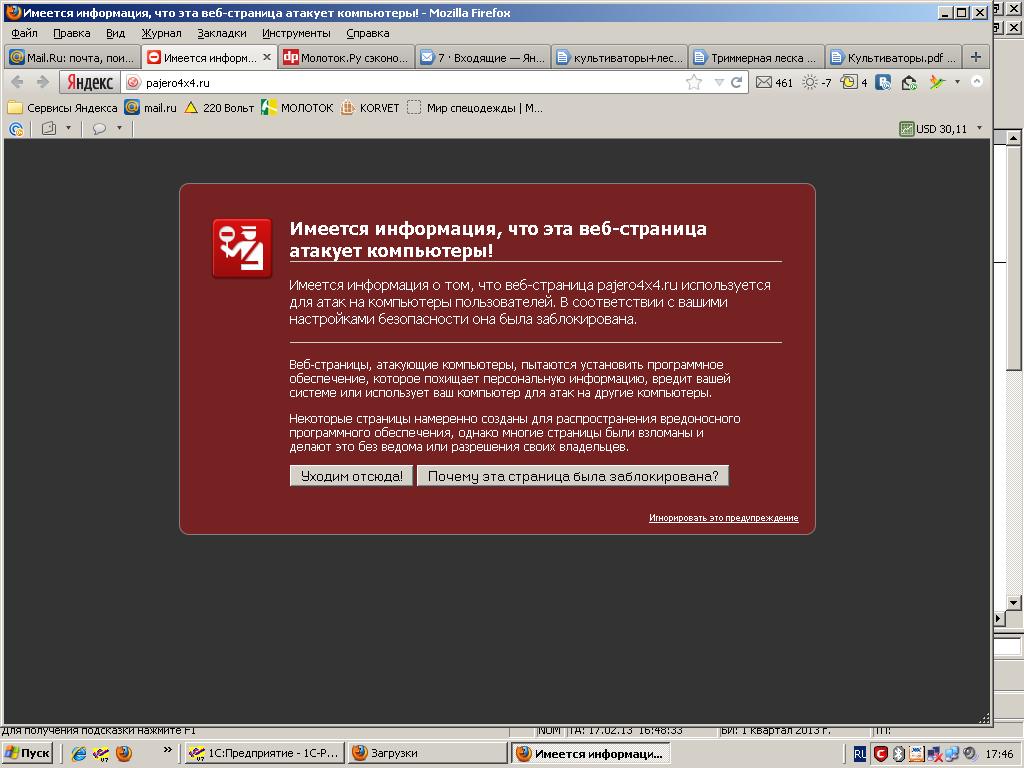Screen dimensions: 1024x768
Task: Open dropdown next to hummingbird icon
Action: point(957,82)
